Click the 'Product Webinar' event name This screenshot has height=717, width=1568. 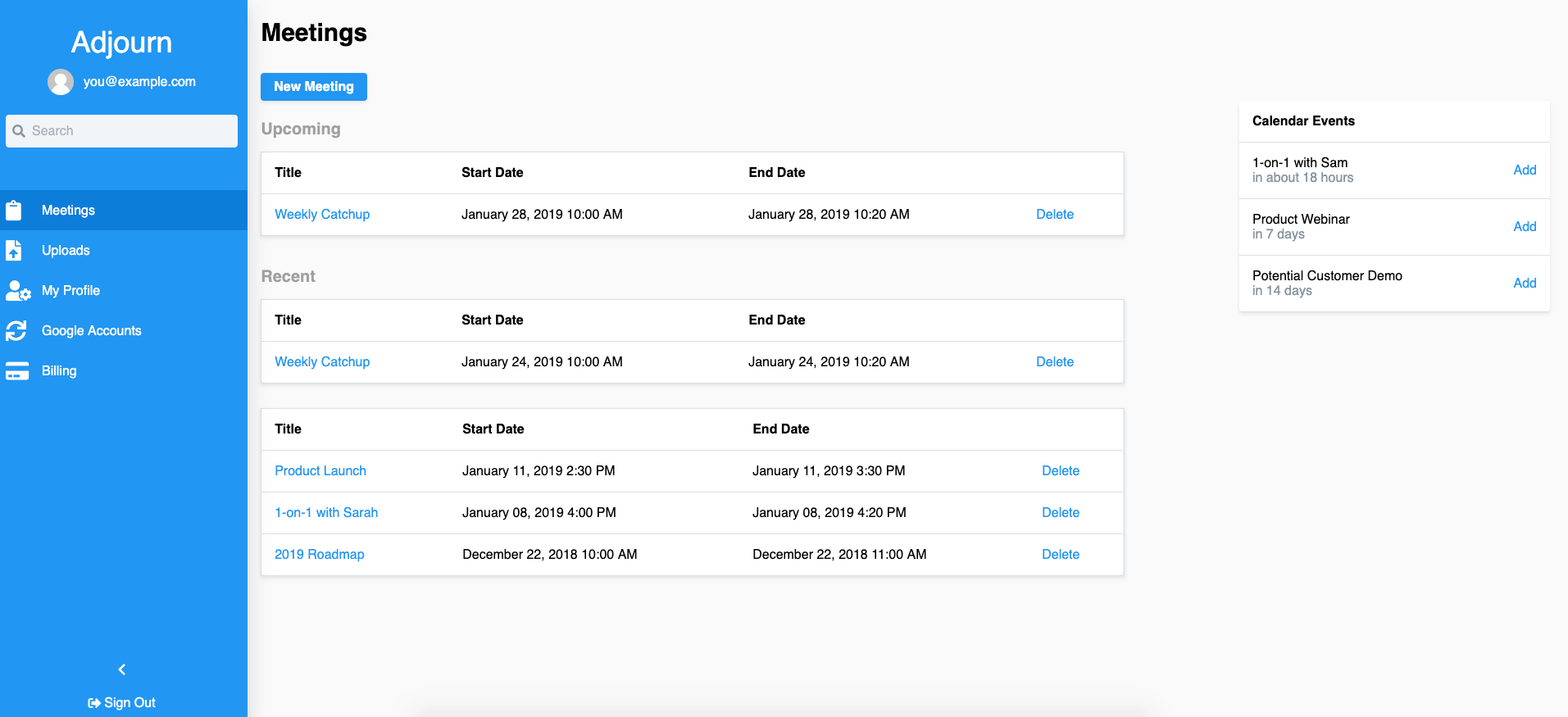[1301, 220]
